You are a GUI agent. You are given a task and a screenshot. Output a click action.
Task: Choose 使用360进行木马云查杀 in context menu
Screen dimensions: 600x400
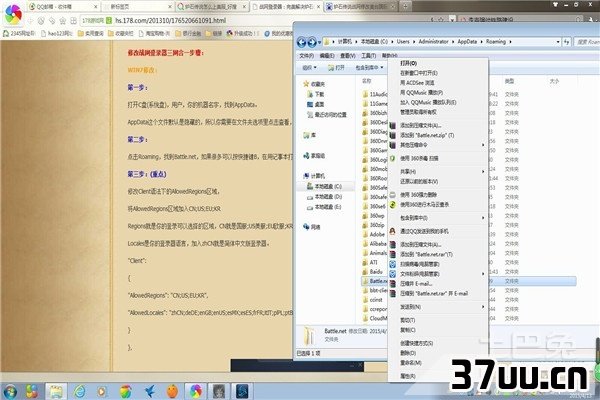point(424,204)
